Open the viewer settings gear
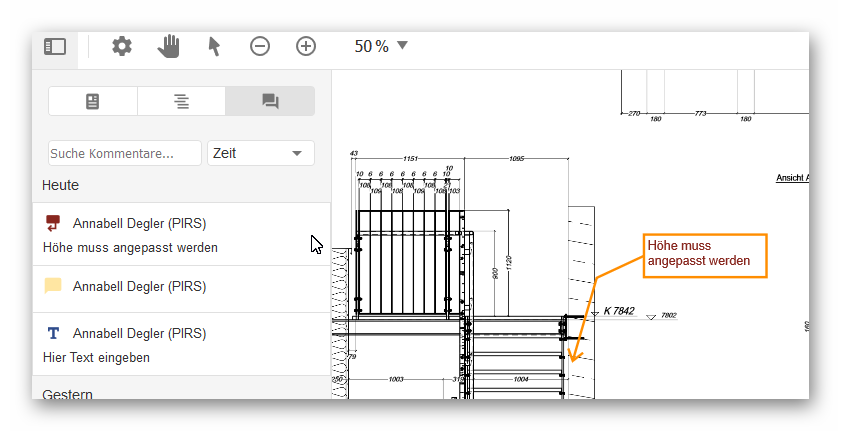 (122, 46)
